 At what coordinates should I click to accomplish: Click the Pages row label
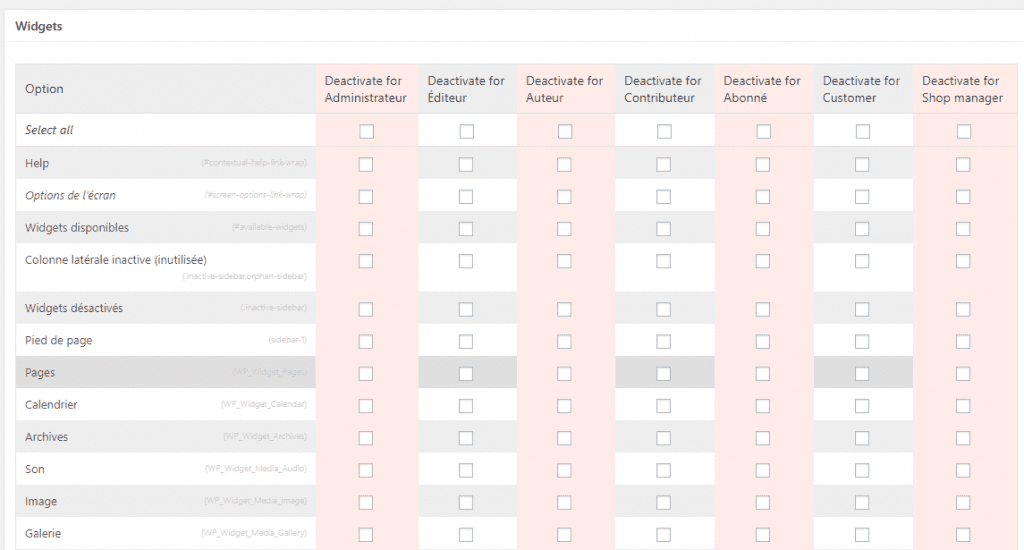[x=40, y=373]
